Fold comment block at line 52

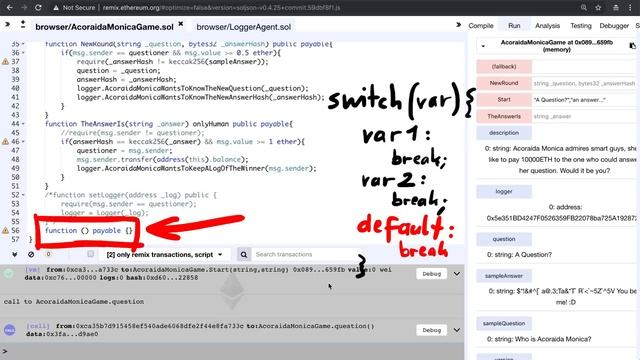(x=23, y=195)
